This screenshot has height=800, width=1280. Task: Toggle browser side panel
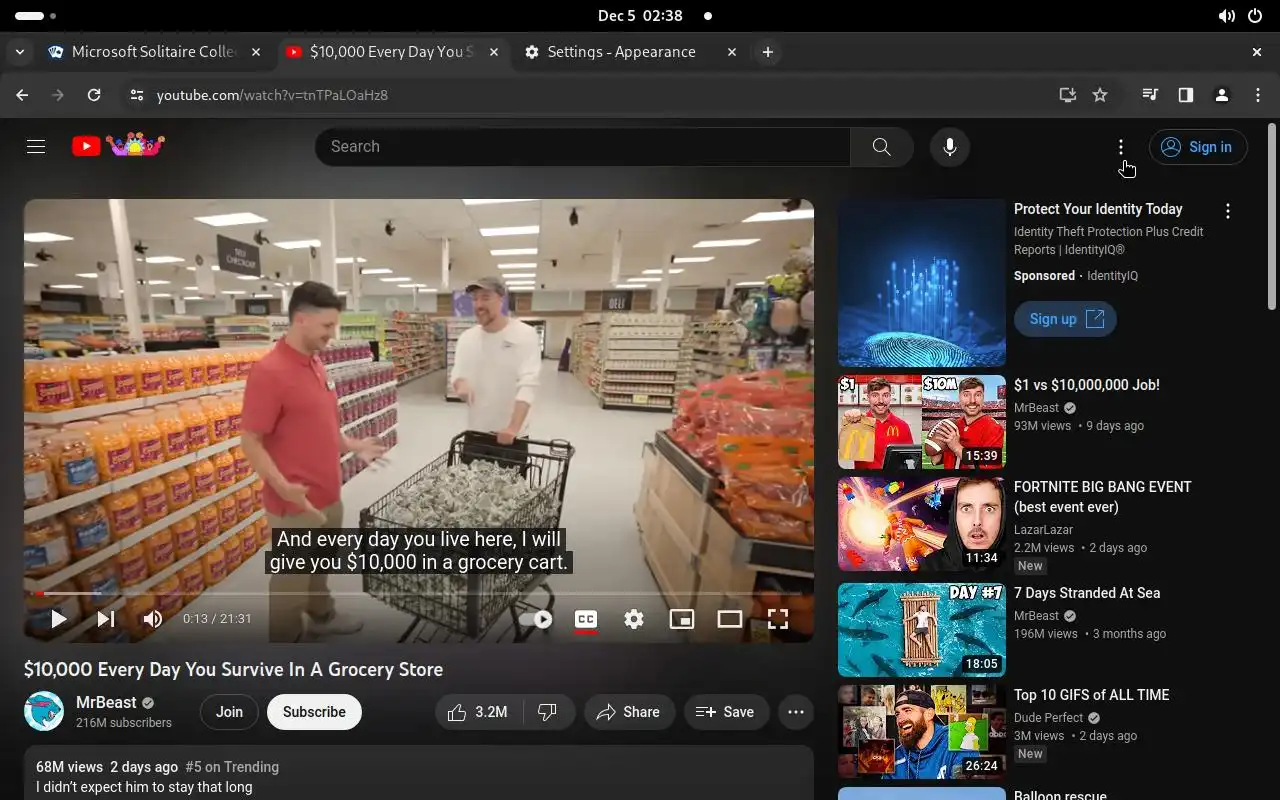click(x=1186, y=95)
